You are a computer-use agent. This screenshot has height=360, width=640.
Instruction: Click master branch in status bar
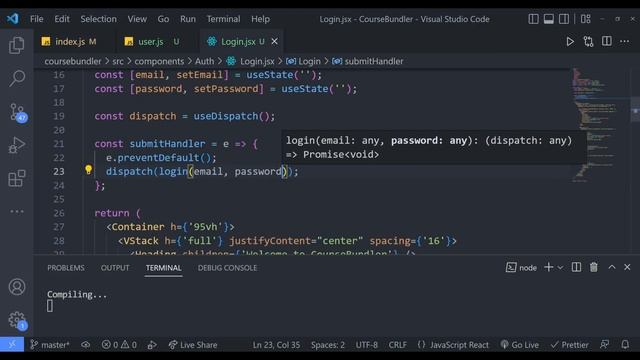(x=50, y=345)
